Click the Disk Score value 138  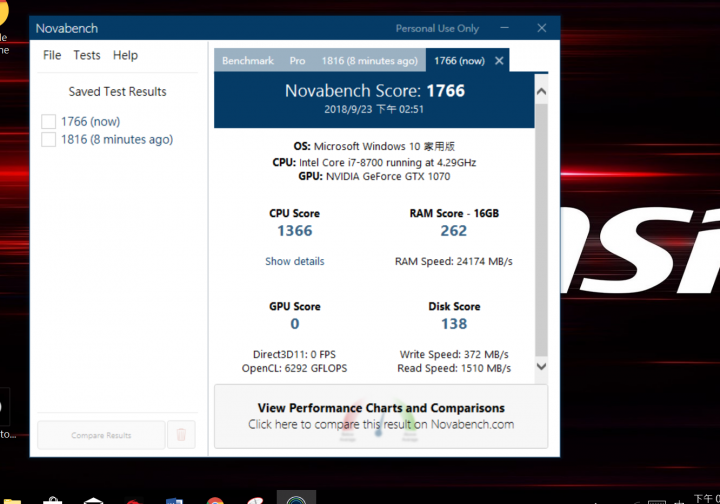pyautogui.click(x=454, y=324)
